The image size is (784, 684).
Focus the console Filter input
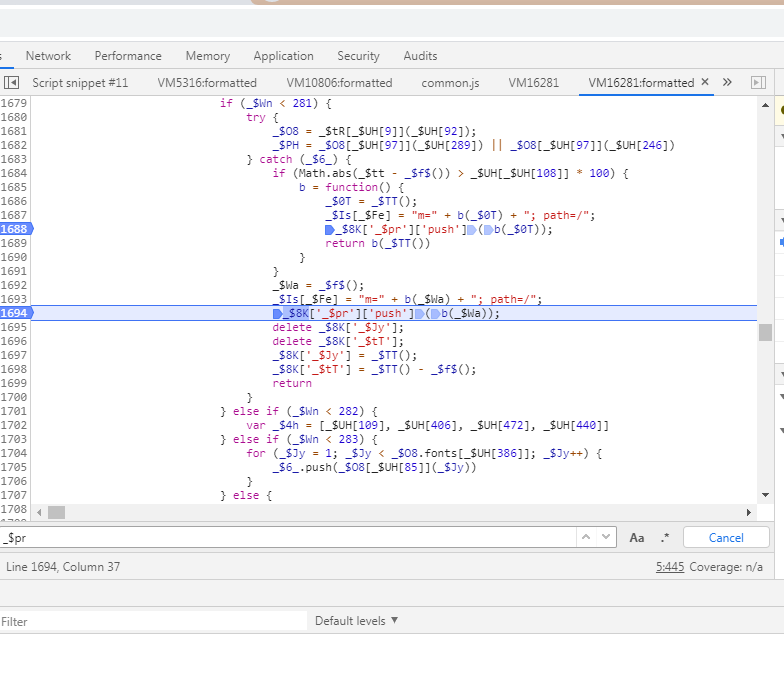150,621
